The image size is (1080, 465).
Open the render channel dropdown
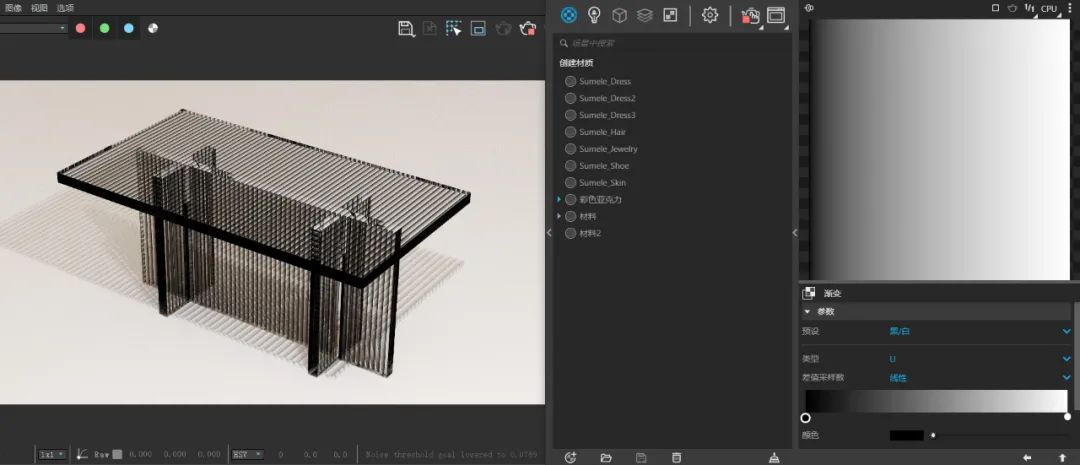(x=33, y=28)
